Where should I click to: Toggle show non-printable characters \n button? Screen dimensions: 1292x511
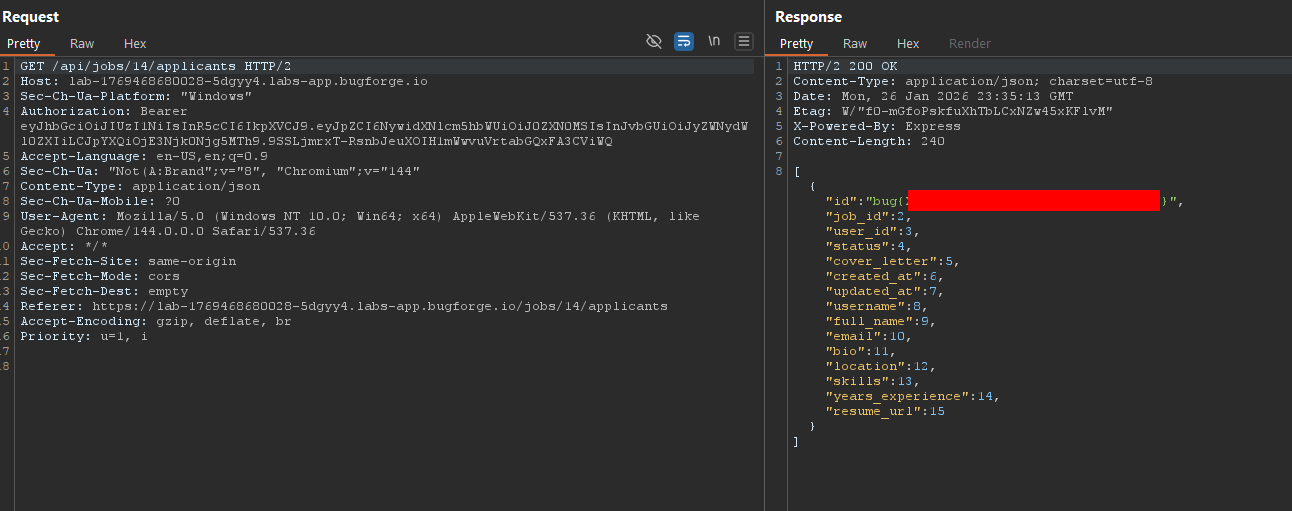714,41
